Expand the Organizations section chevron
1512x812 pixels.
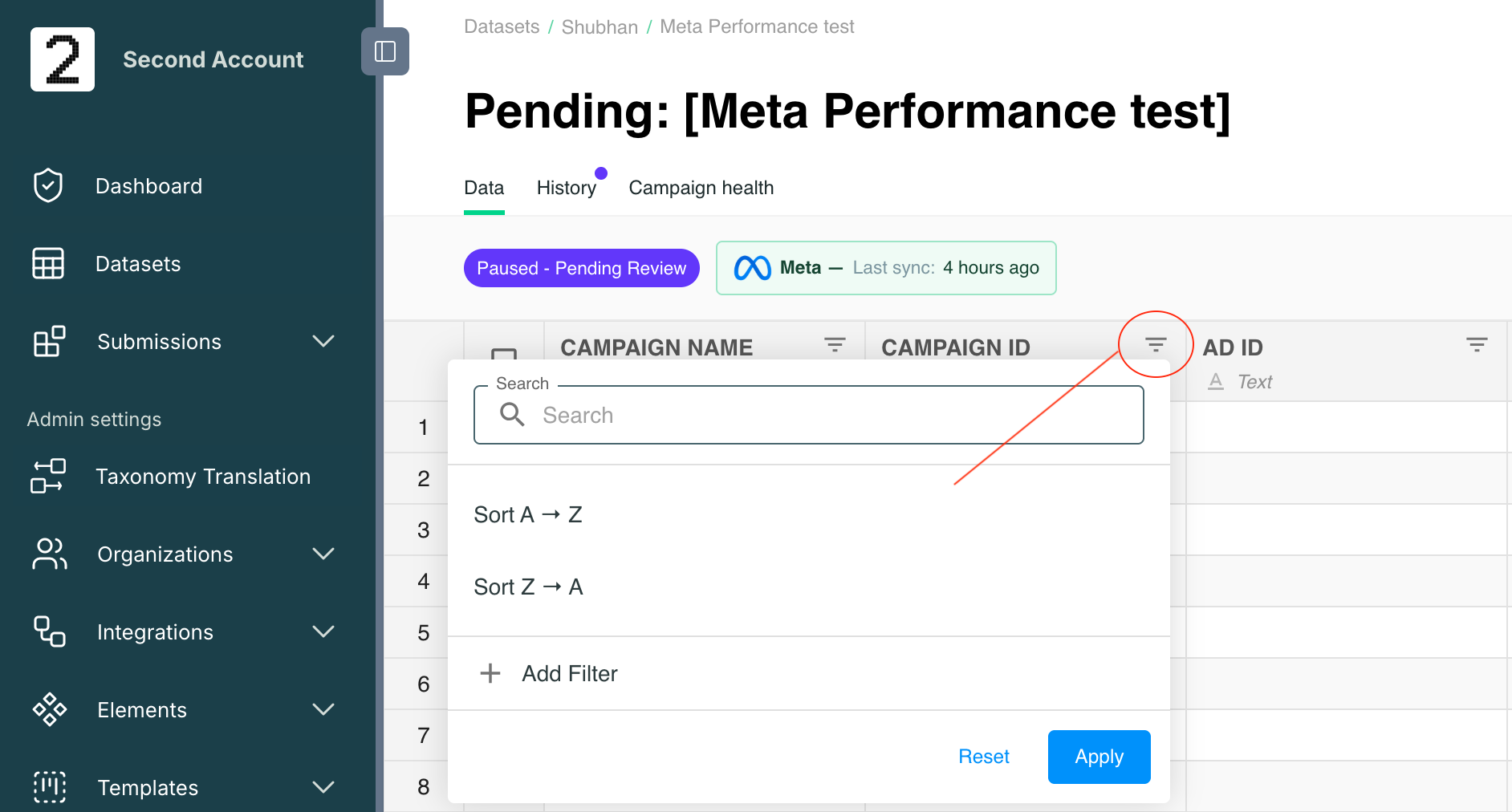click(323, 554)
